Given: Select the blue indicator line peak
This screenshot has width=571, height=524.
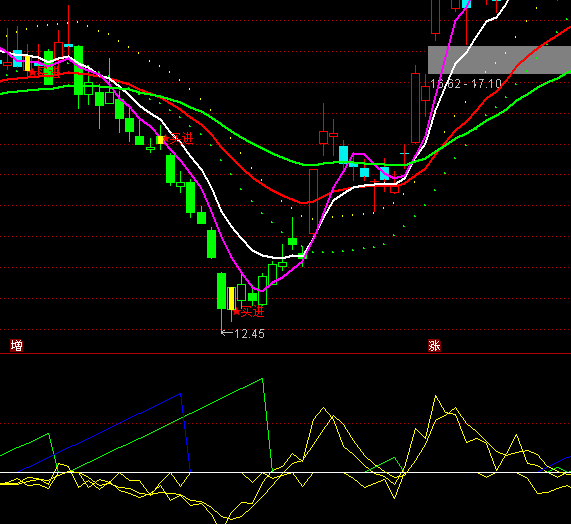Looking at the screenshot, I should (180, 394).
